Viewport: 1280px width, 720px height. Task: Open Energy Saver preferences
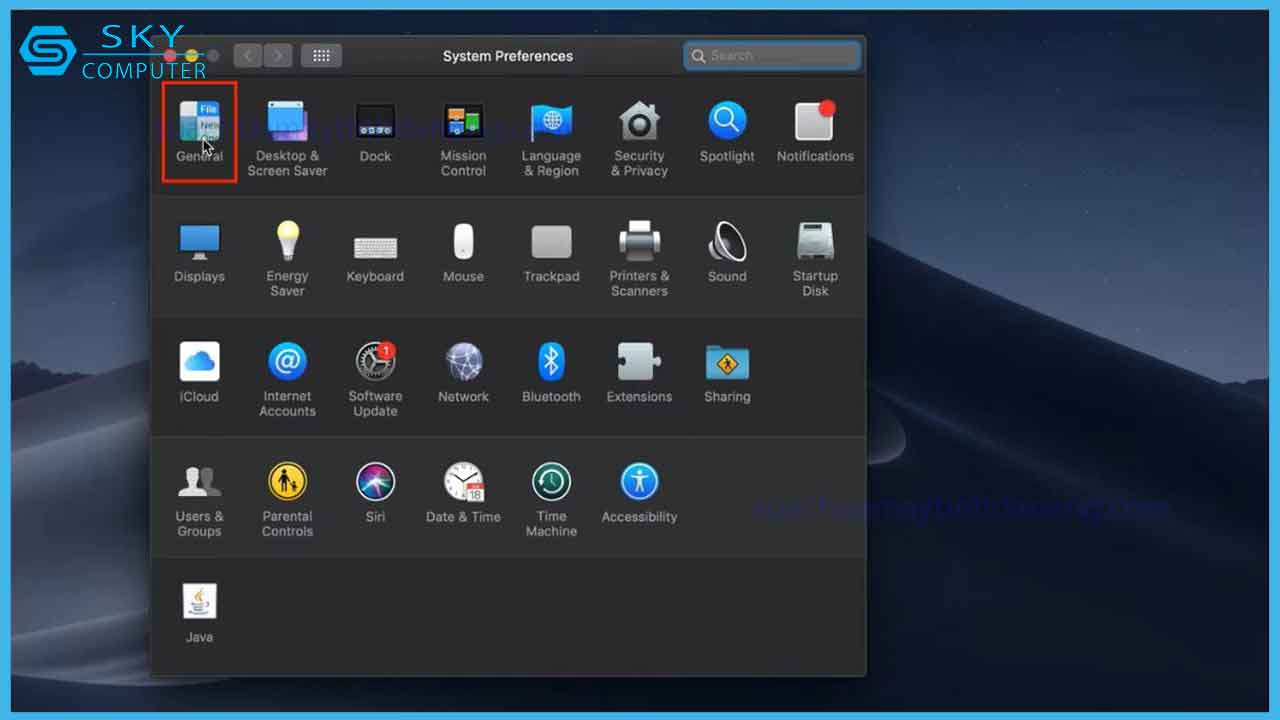click(x=287, y=258)
